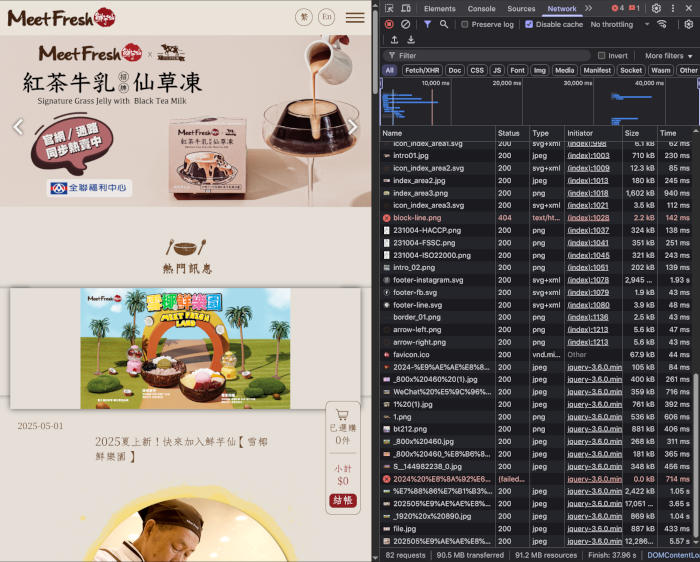The height and width of the screenshot is (562, 700).
Task: Sort by the Name column header
Action: tap(437, 133)
